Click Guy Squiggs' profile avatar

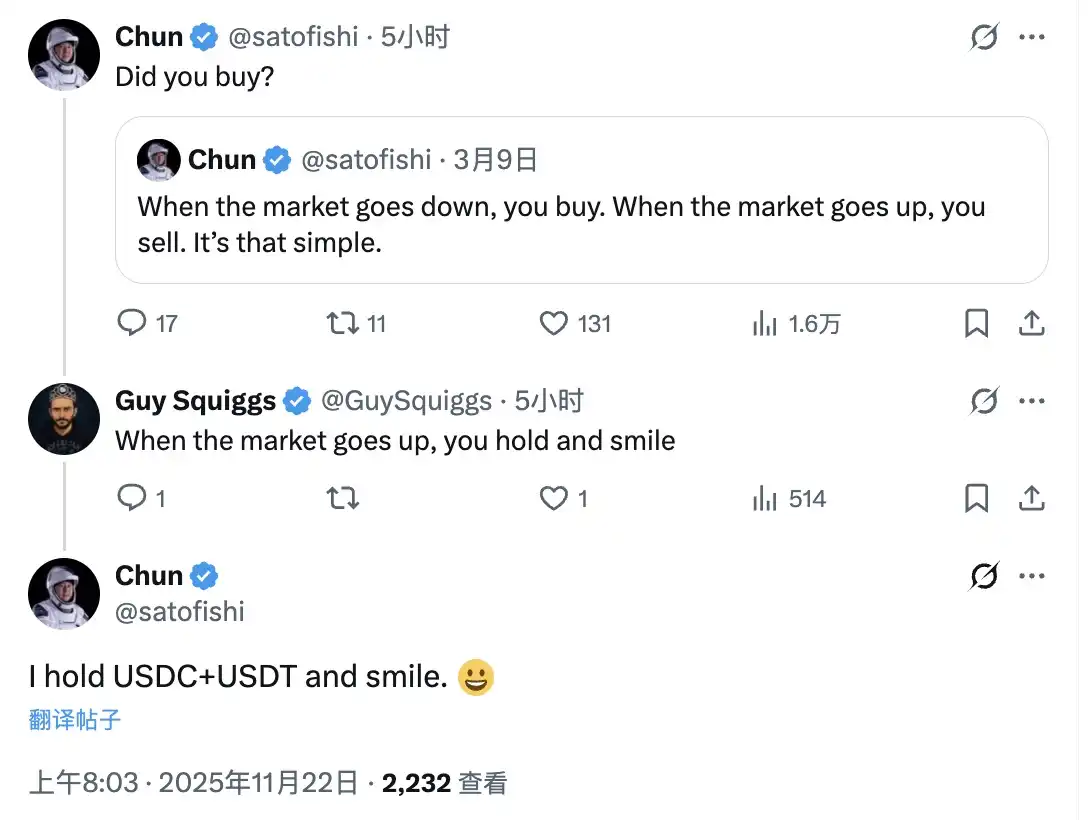[x=64, y=419]
